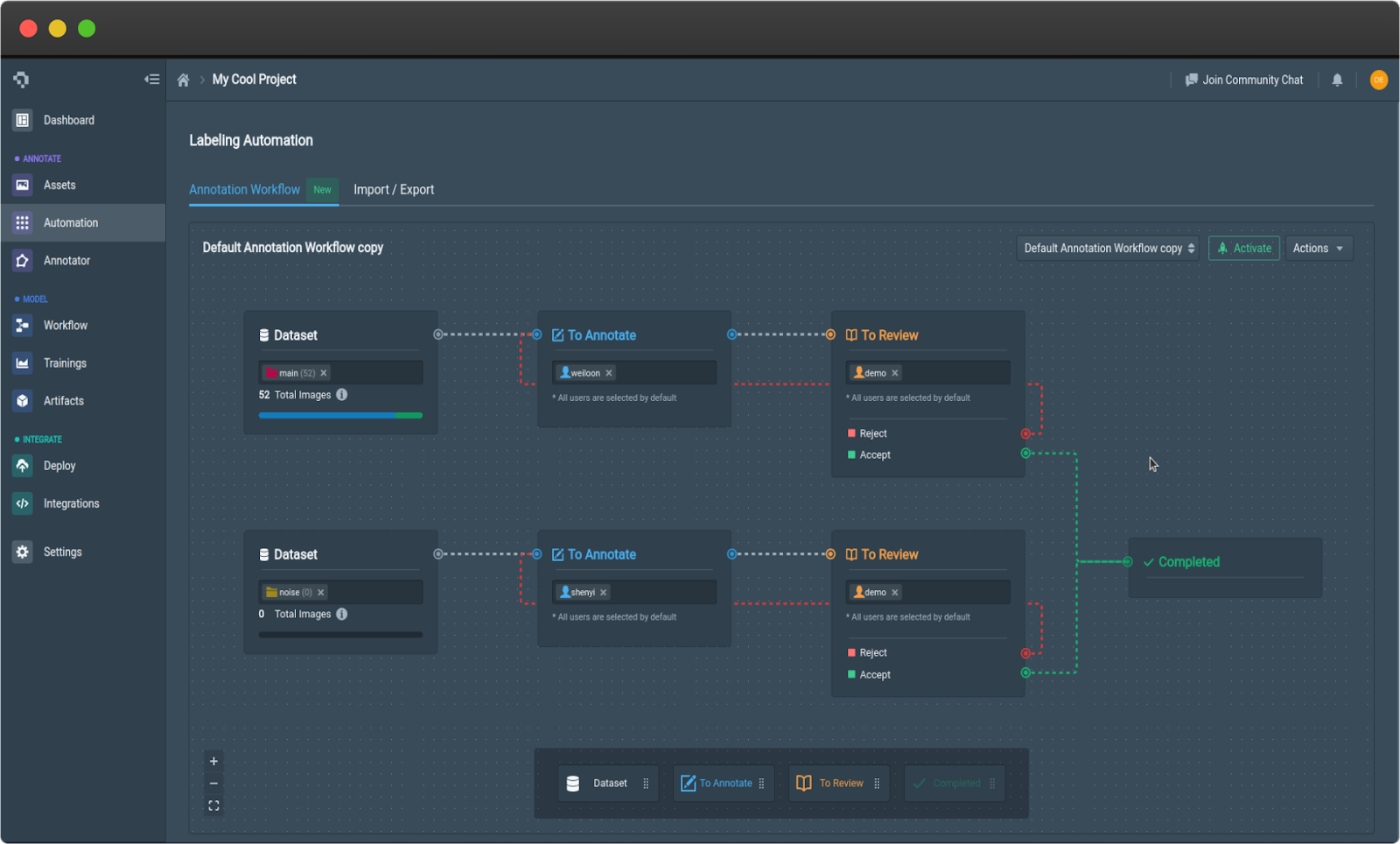Screen dimensions: 1400x844
Task: Click the notification bell
Action: pos(1337,80)
